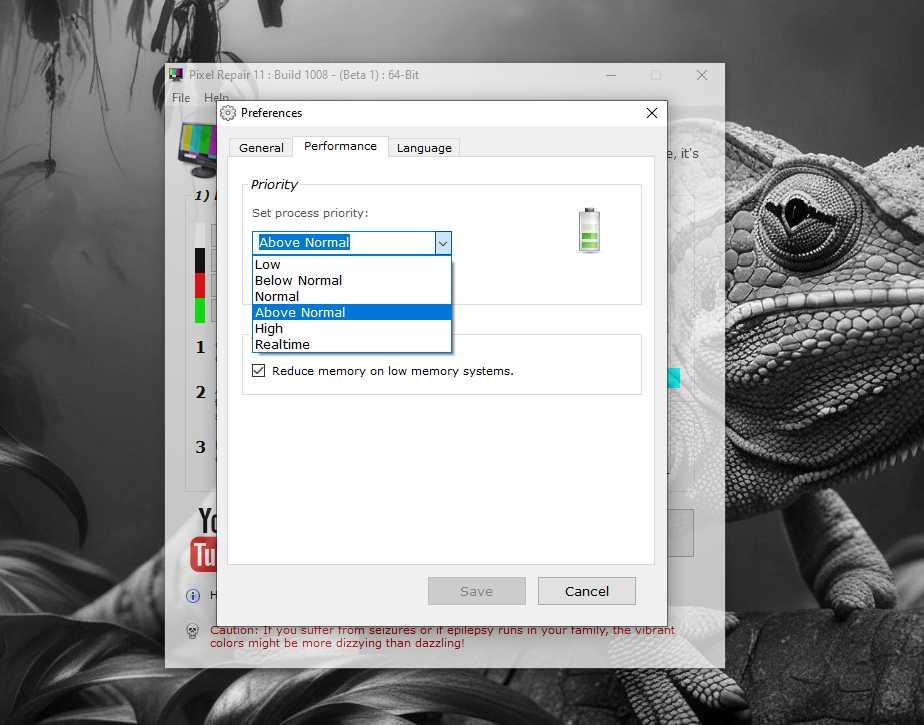The image size is (924, 725).
Task: Select Low priority from the list
Action: click(268, 265)
